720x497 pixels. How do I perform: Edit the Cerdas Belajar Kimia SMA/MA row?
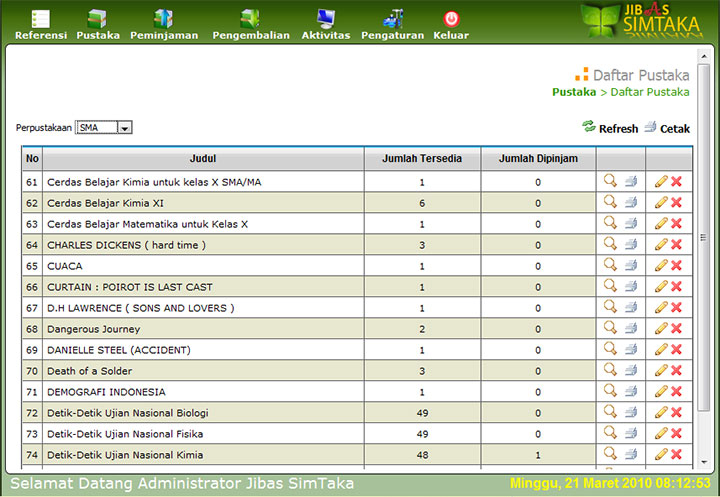pos(661,181)
